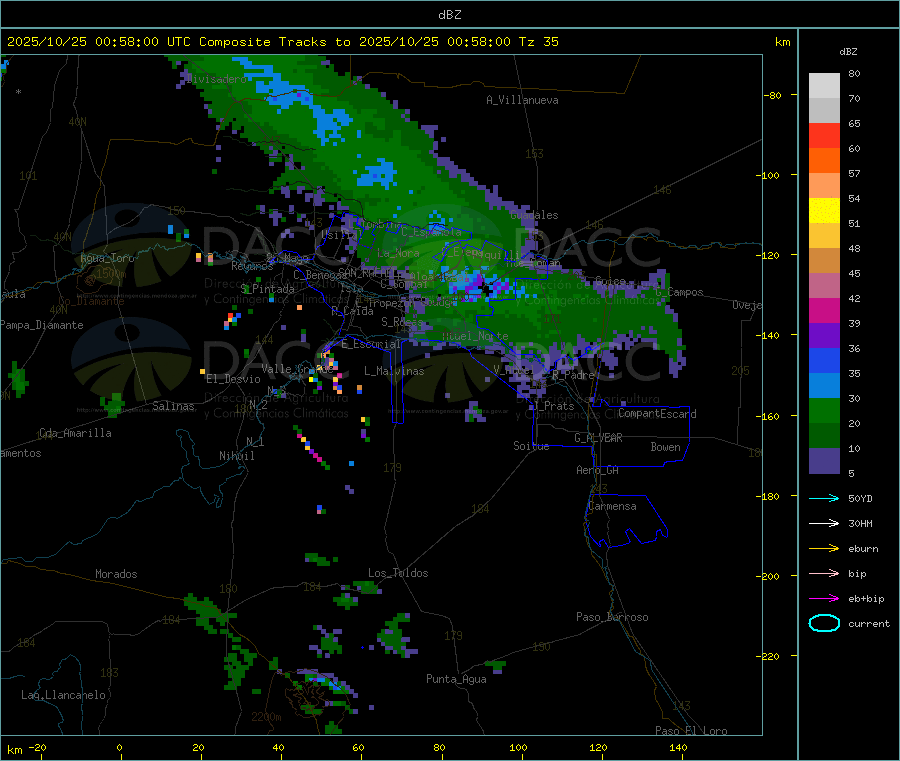Click the Guadales map label

click(534, 215)
